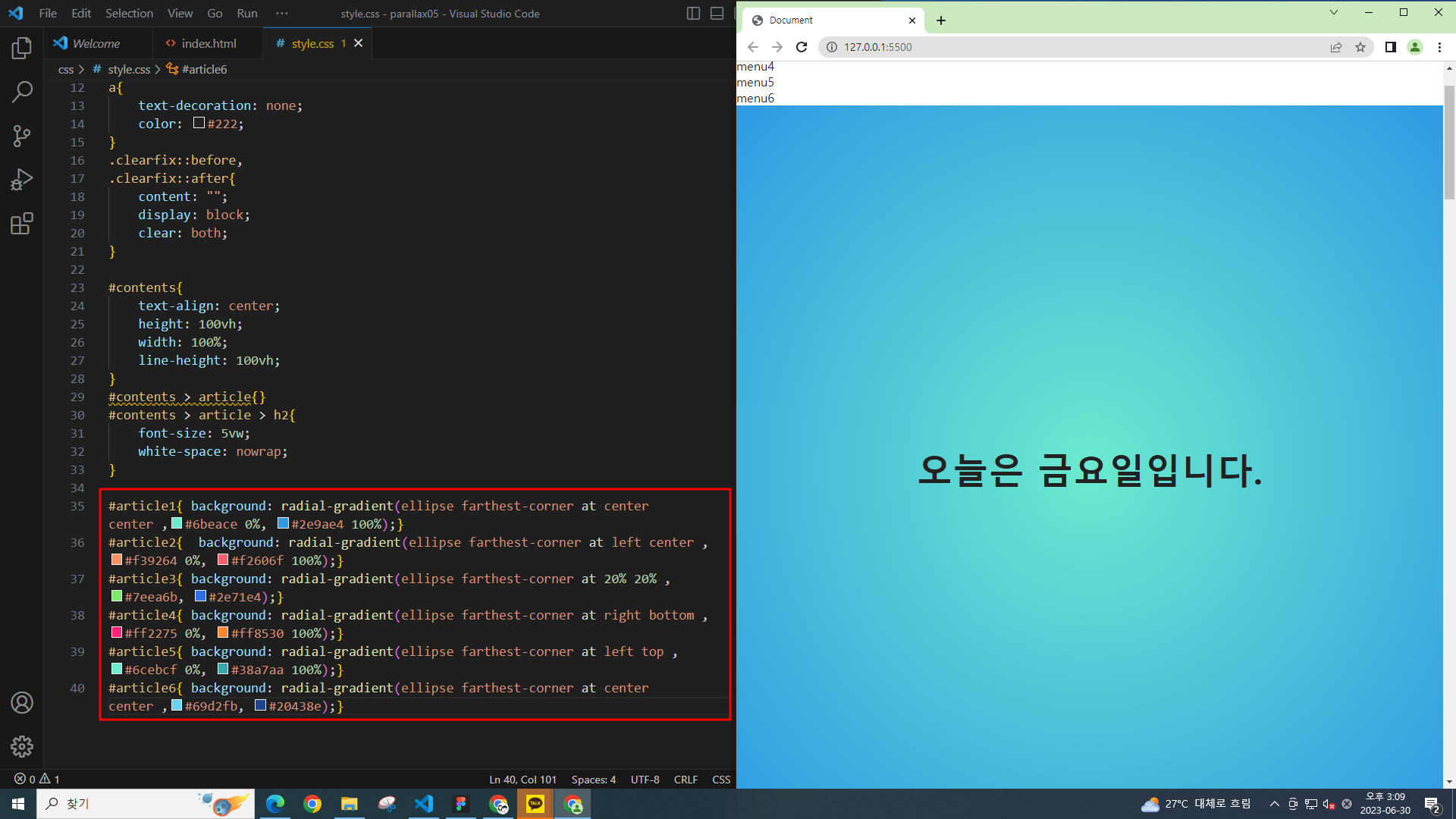Open the Run and Debug view
Viewport: 1456px width, 819px height.
coord(22,180)
